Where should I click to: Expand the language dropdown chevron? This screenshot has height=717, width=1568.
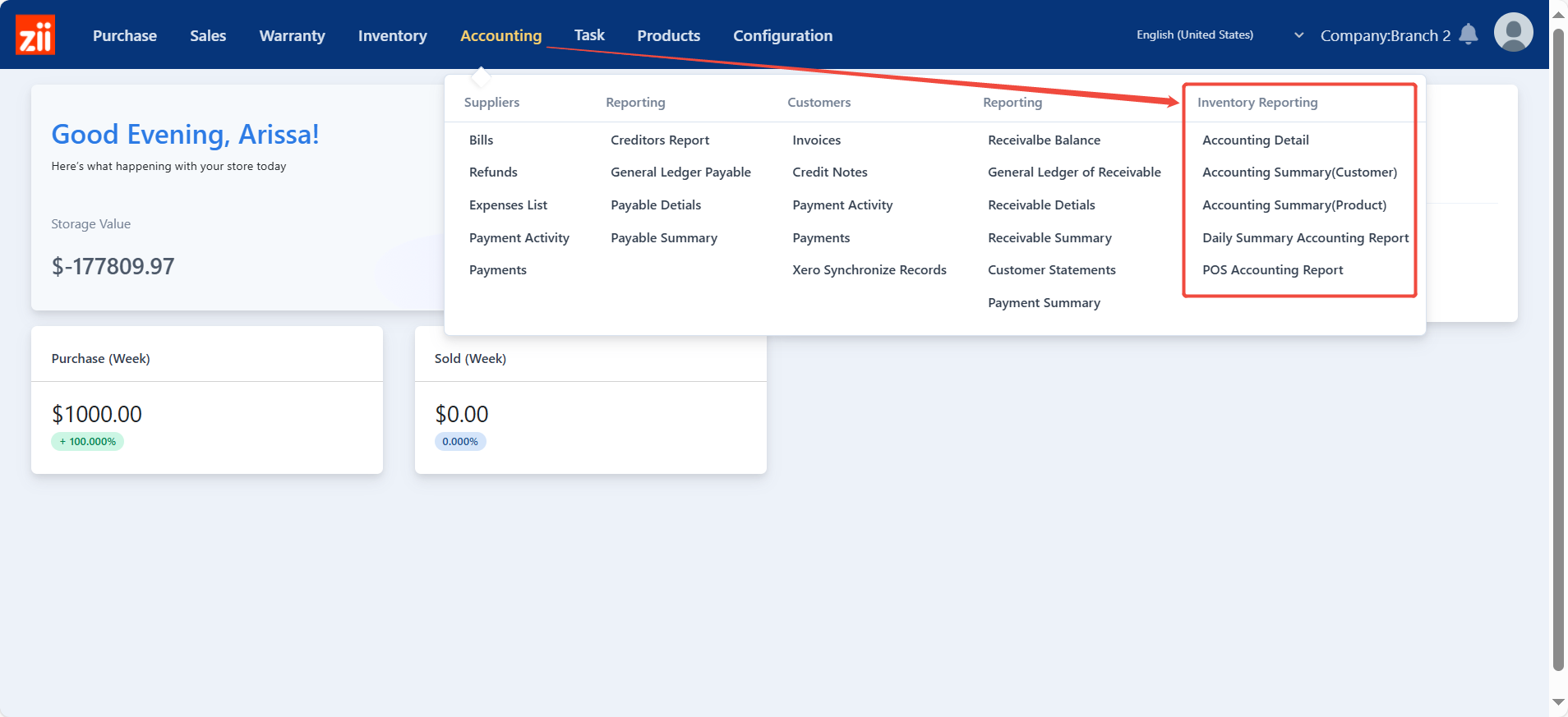point(1299,35)
